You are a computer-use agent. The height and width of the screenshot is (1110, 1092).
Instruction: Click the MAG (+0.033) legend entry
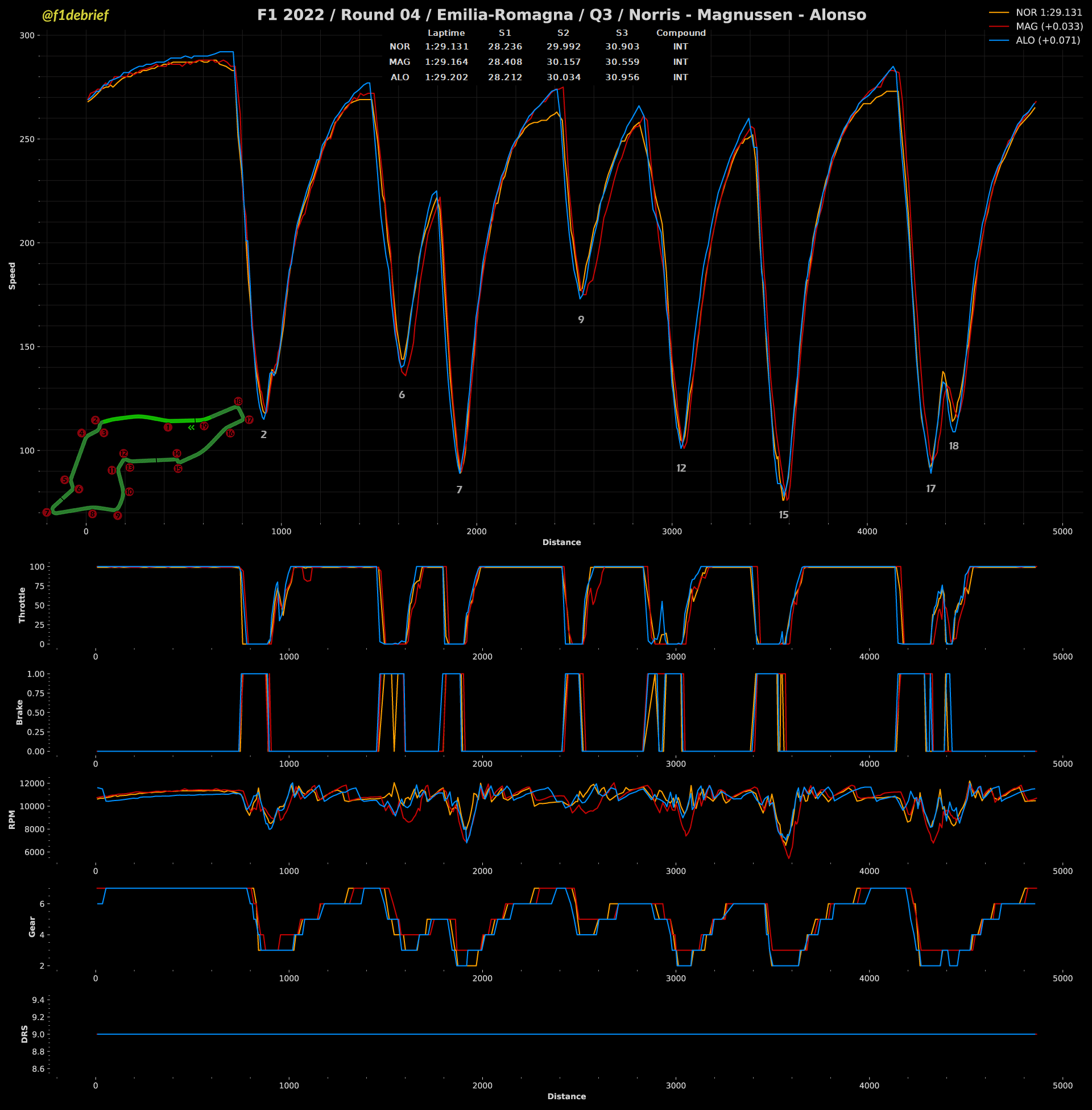click(x=1049, y=26)
